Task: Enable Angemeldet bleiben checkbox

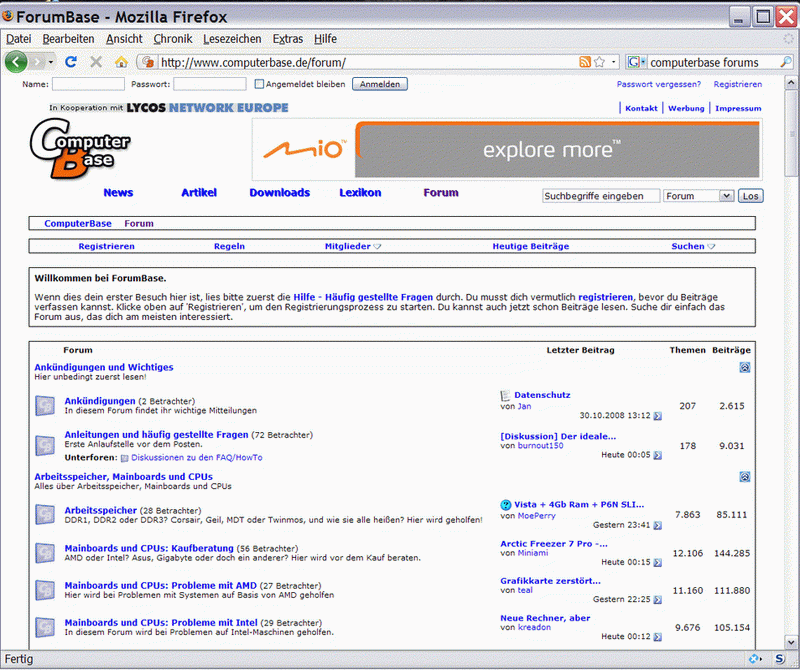Action: (259, 84)
